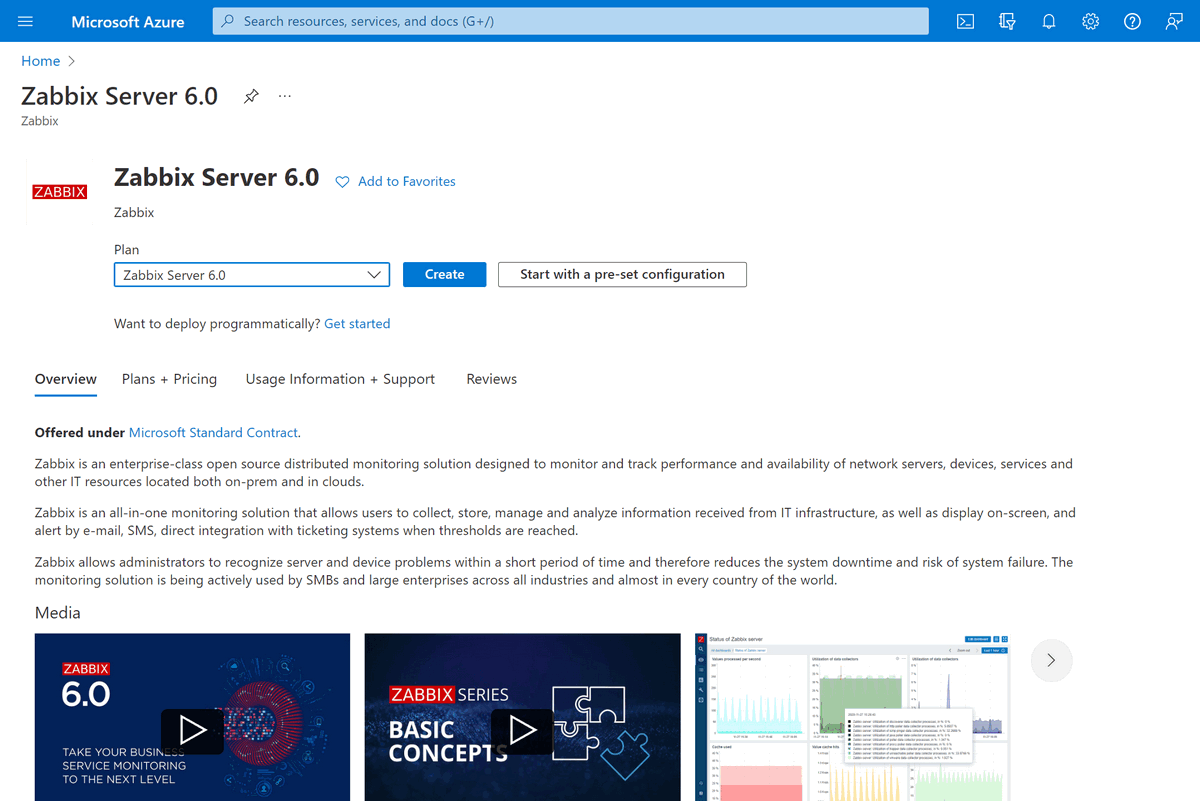The width and height of the screenshot is (1200, 801).
Task: Click the Create button
Action: coord(444,274)
